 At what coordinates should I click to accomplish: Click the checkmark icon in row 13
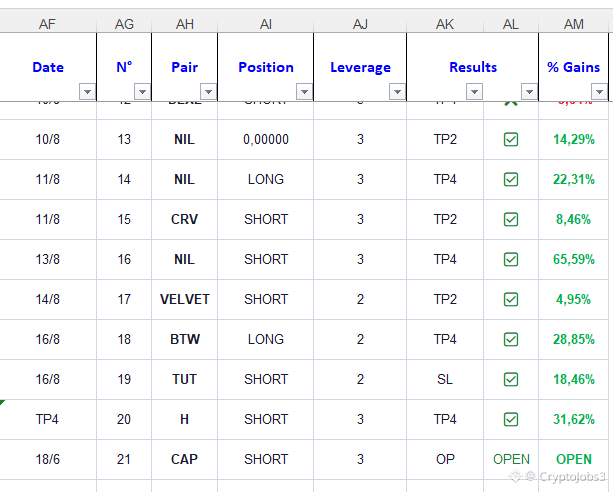[x=511, y=139]
